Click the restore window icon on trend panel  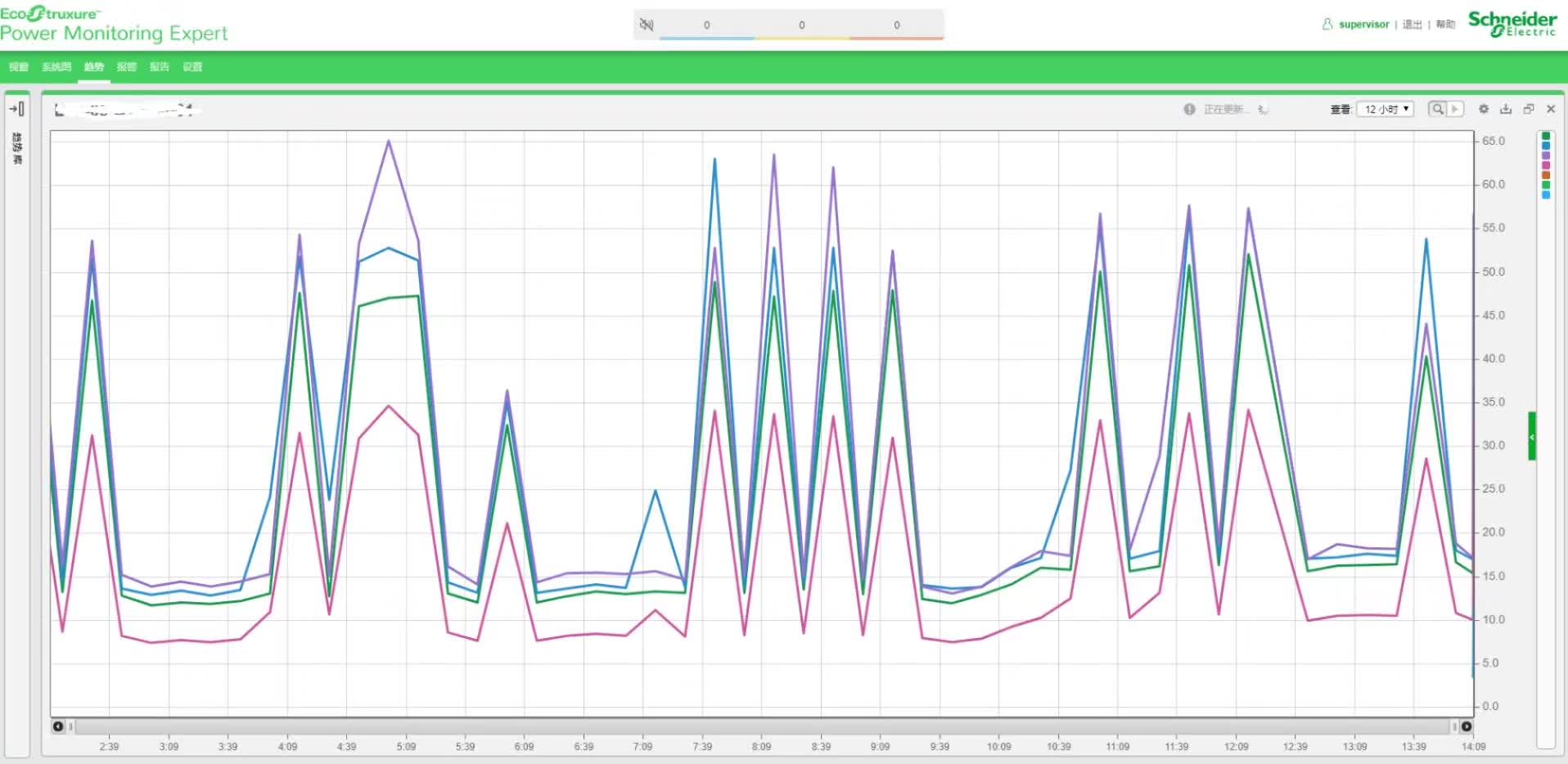[1528, 109]
